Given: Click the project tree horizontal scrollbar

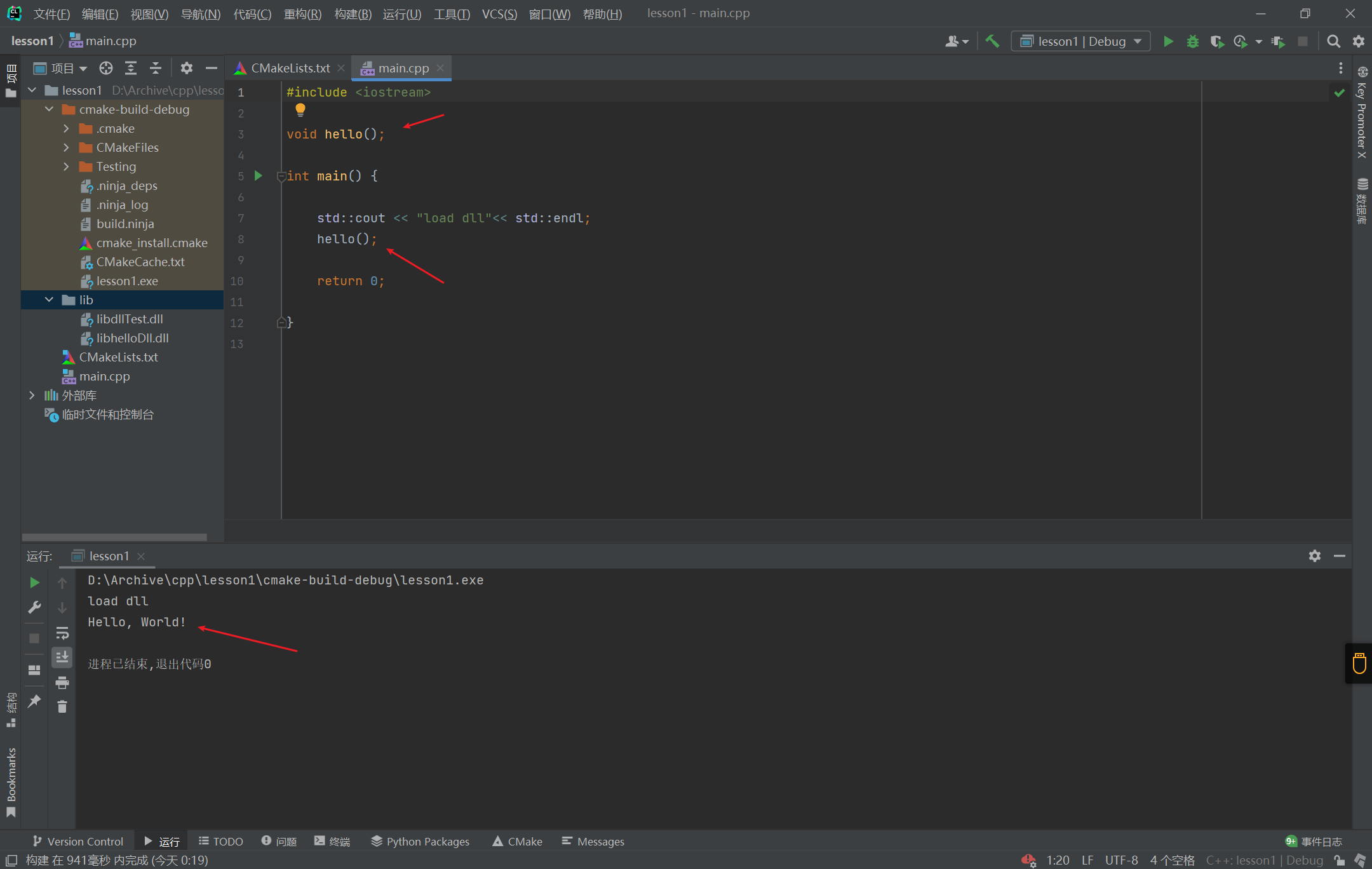Looking at the screenshot, I should (114, 537).
